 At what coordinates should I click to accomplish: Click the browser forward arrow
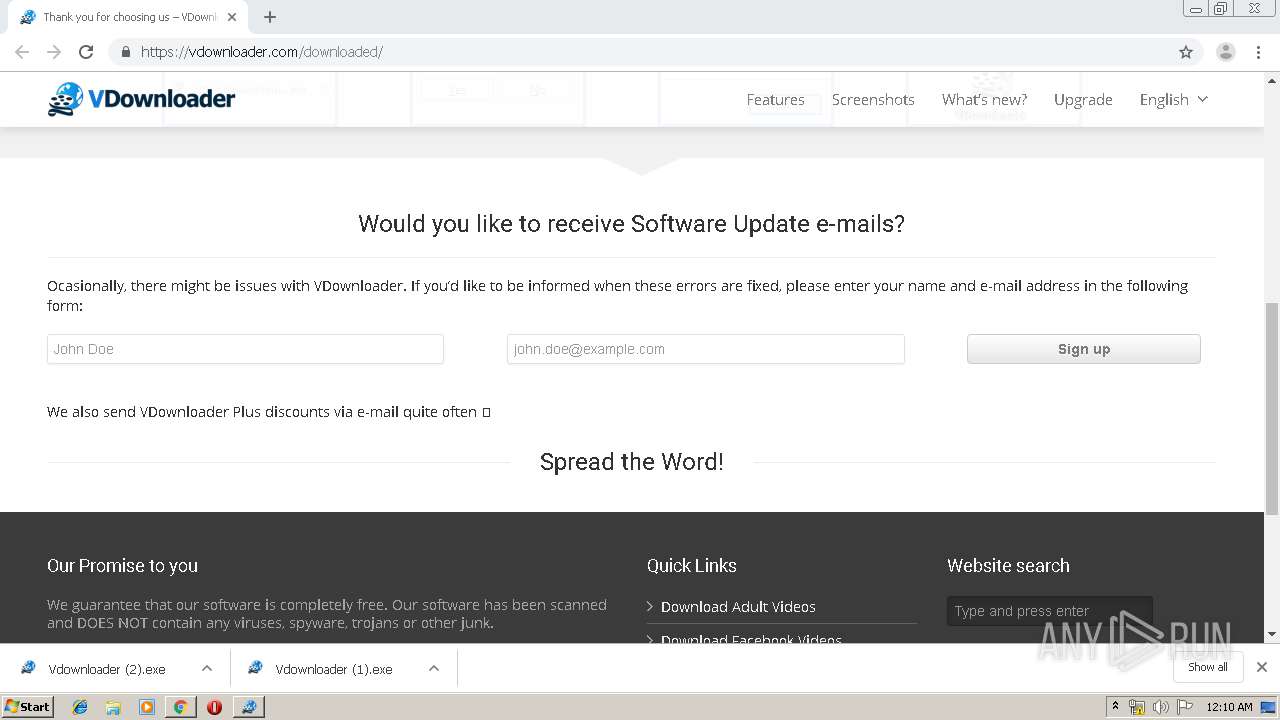click(54, 52)
